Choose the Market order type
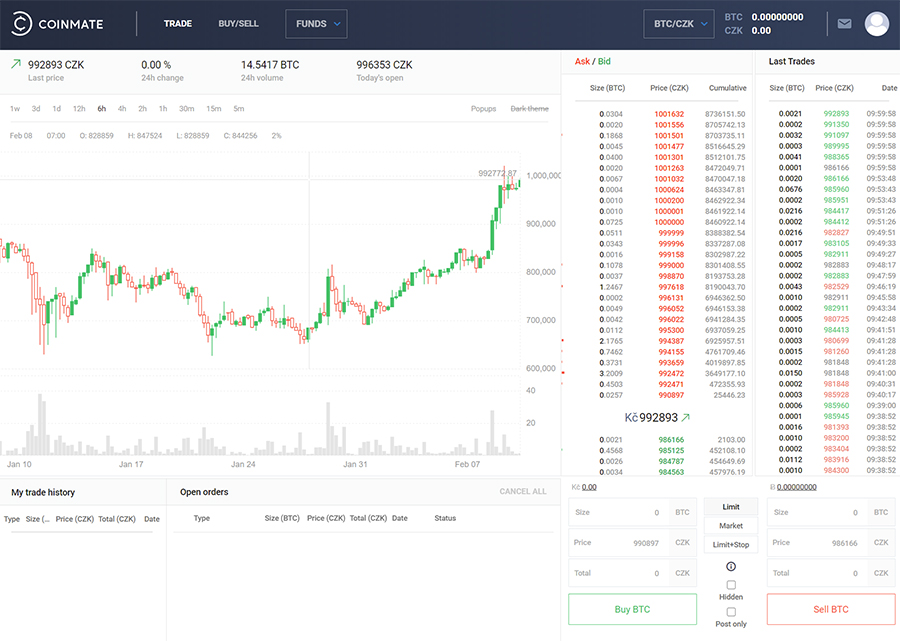This screenshot has width=900, height=641. 731,526
